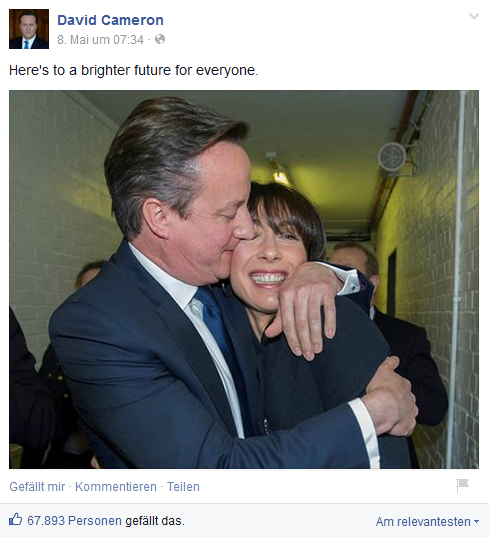
Task: Click the ceiling lamp in the photo
Action: coord(280,171)
